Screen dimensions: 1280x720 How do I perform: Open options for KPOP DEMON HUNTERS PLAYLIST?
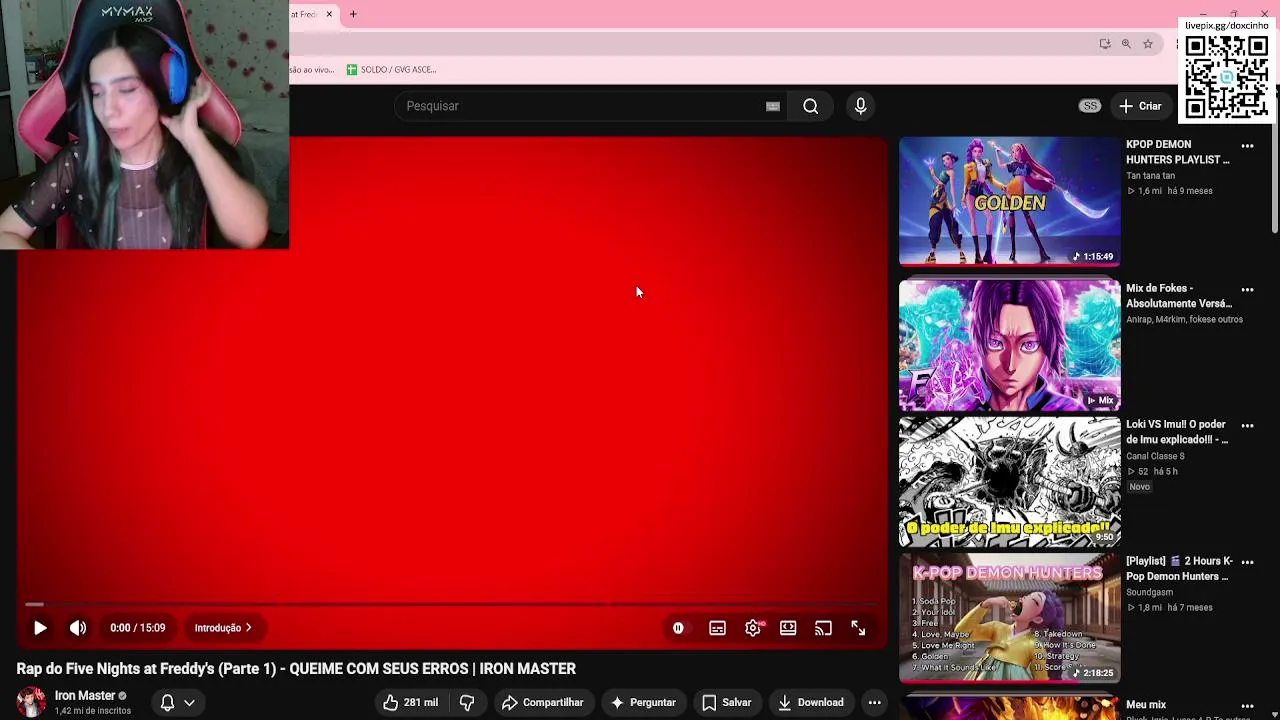tap(1247, 146)
